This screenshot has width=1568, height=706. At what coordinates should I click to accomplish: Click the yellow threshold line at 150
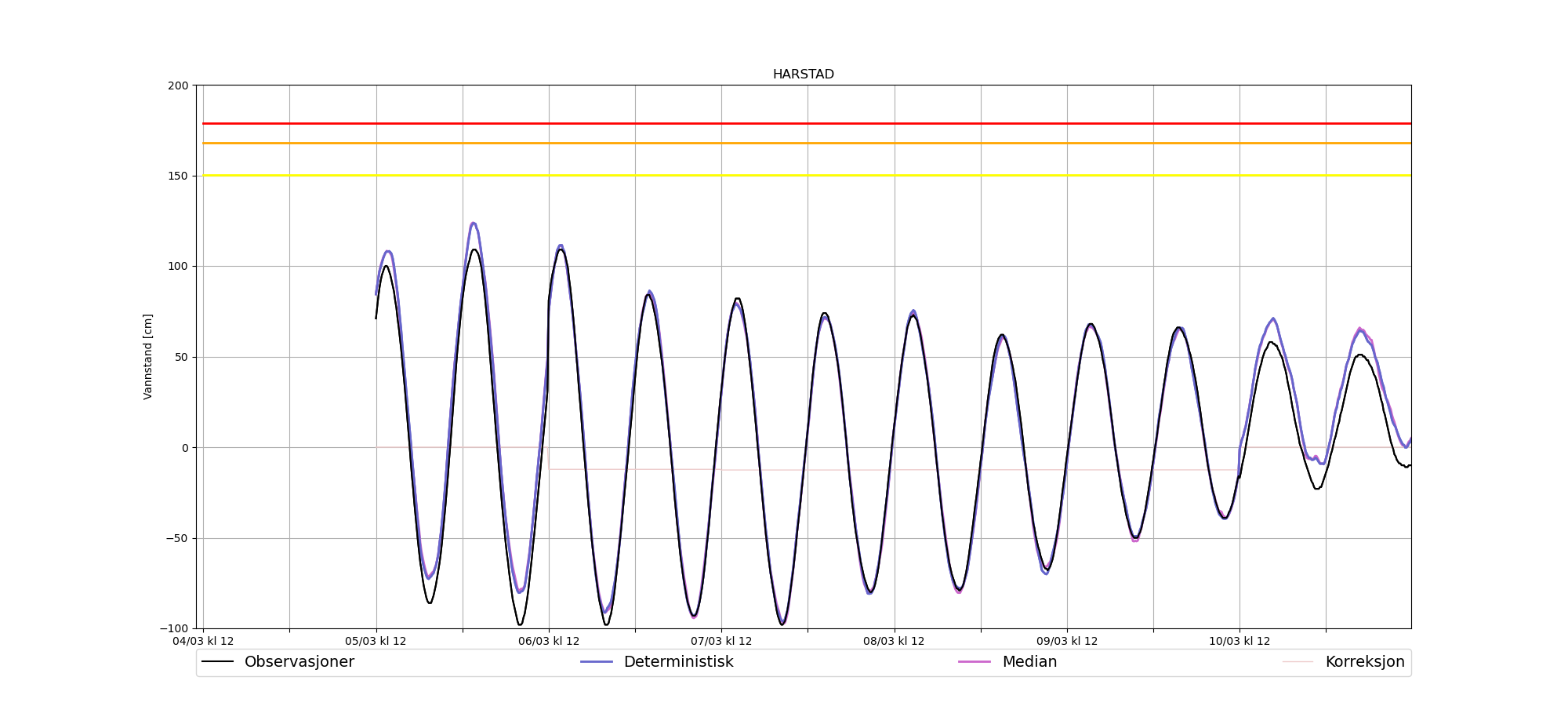(x=784, y=176)
